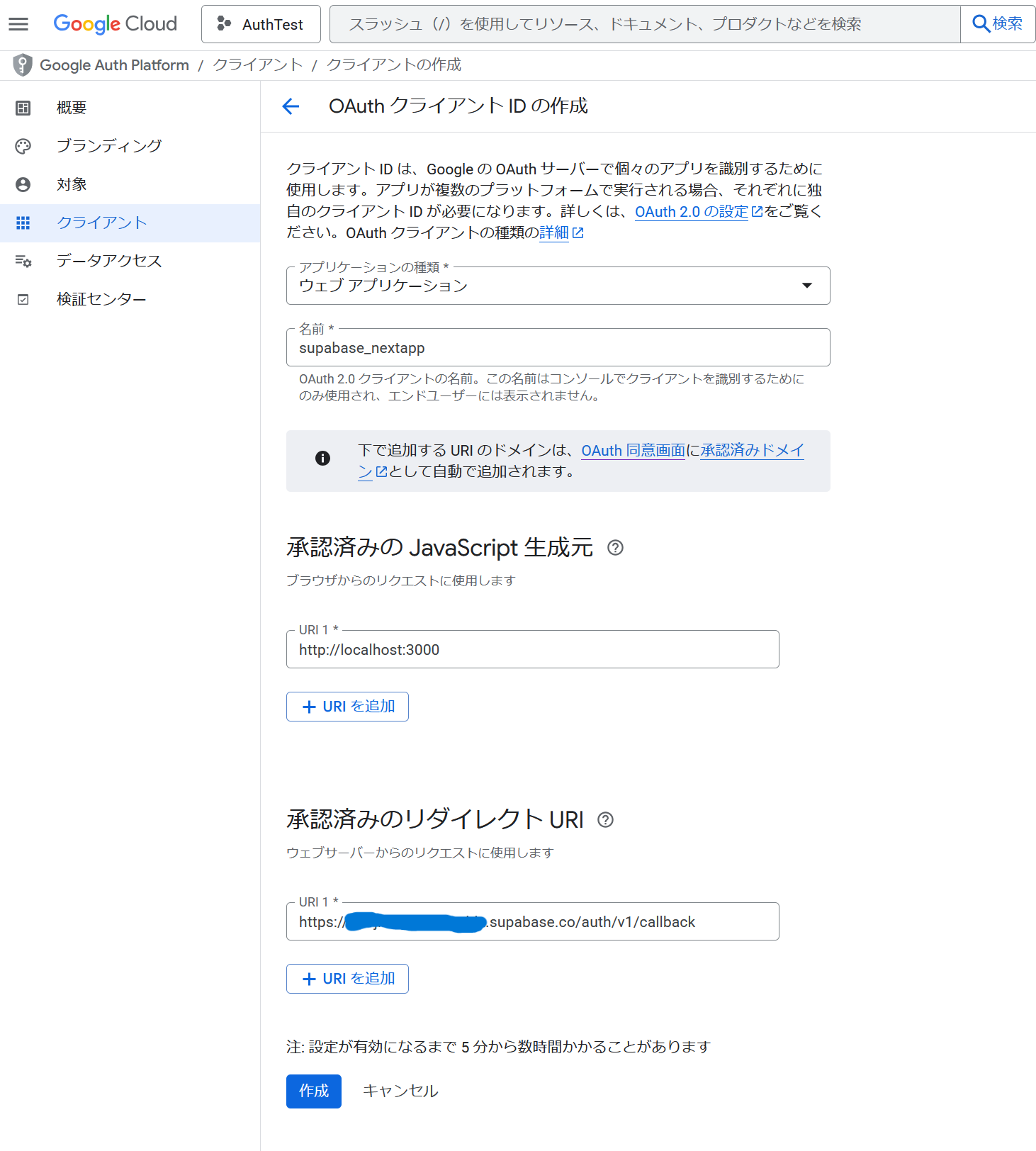Open the Google Auth Platform breadcrumb
The height and width of the screenshot is (1151, 1036).
pos(114,65)
